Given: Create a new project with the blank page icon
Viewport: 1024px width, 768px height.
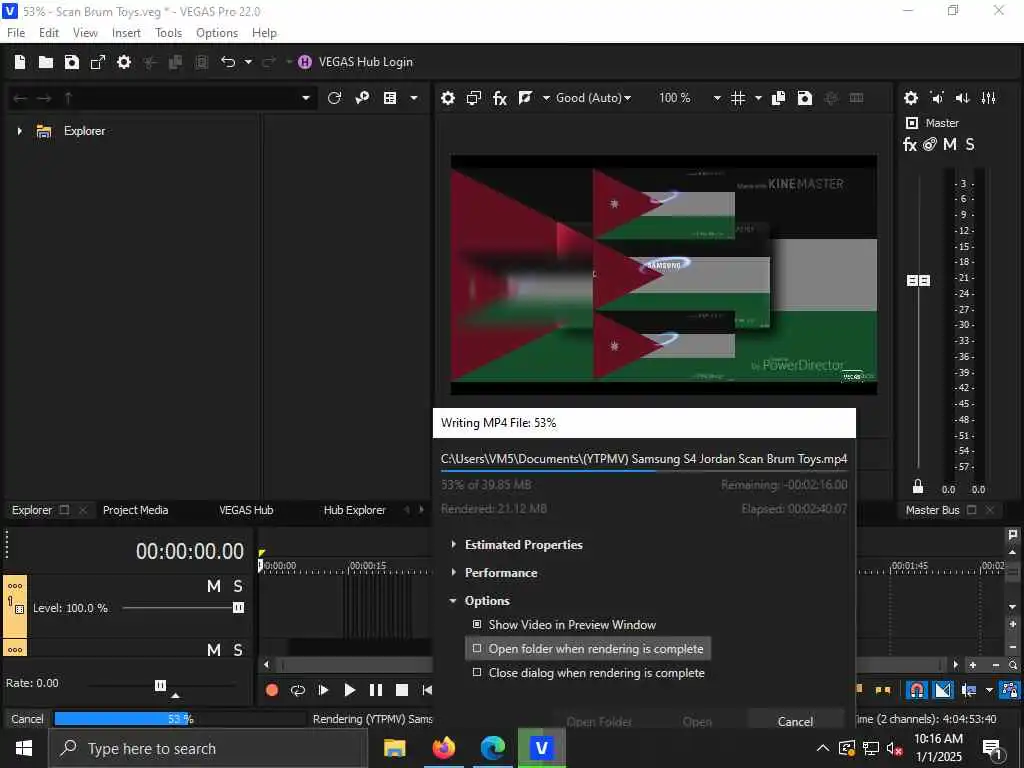Looking at the screenshot, I should [20, 62].
